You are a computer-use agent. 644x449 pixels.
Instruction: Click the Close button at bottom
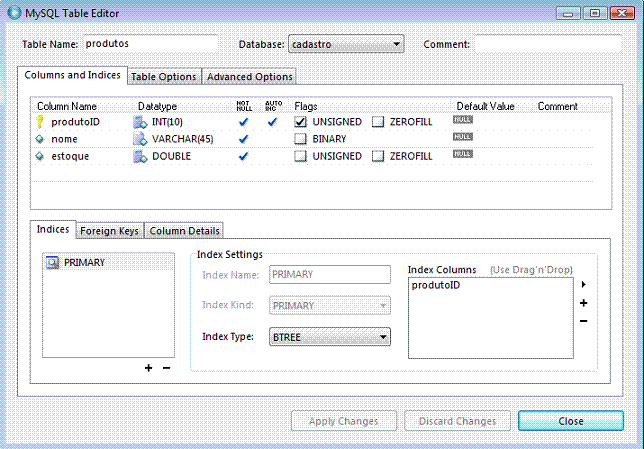[x=571, y=421]
